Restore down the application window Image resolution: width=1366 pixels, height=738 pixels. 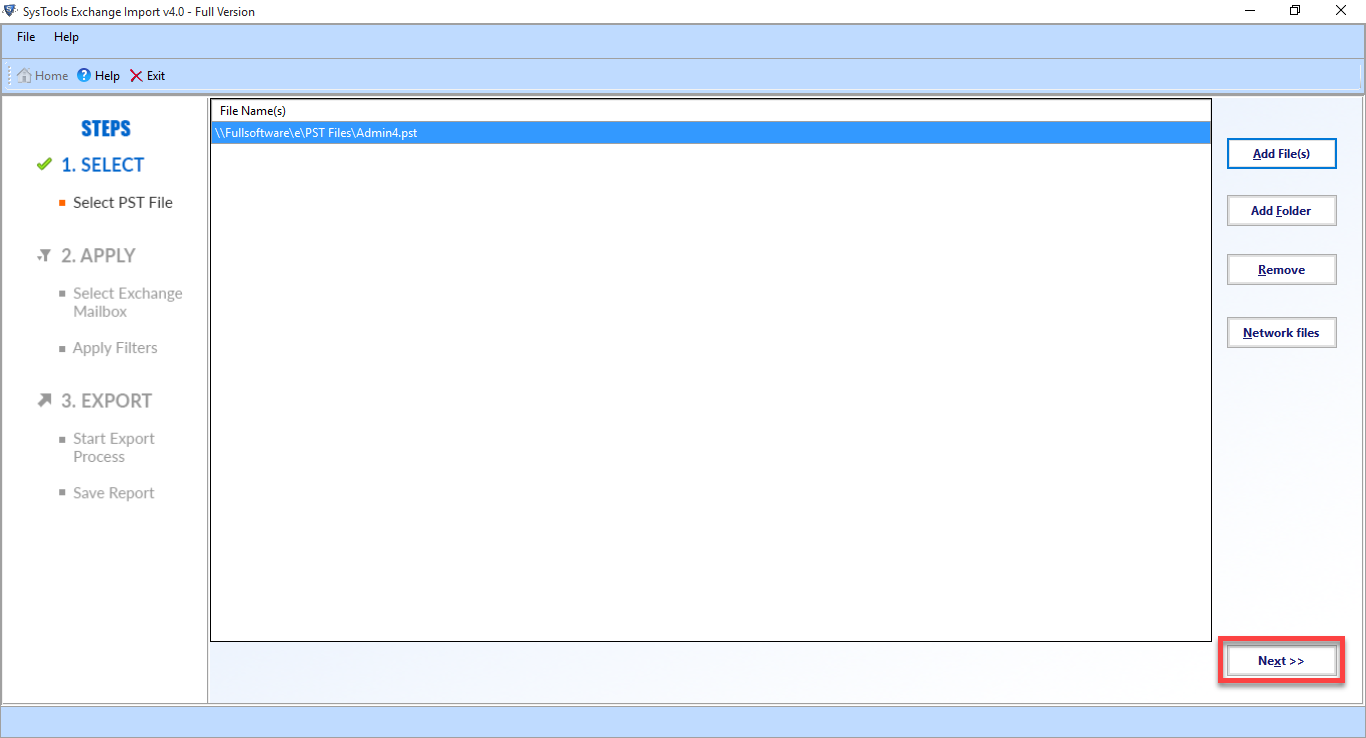coord(1296,11)
